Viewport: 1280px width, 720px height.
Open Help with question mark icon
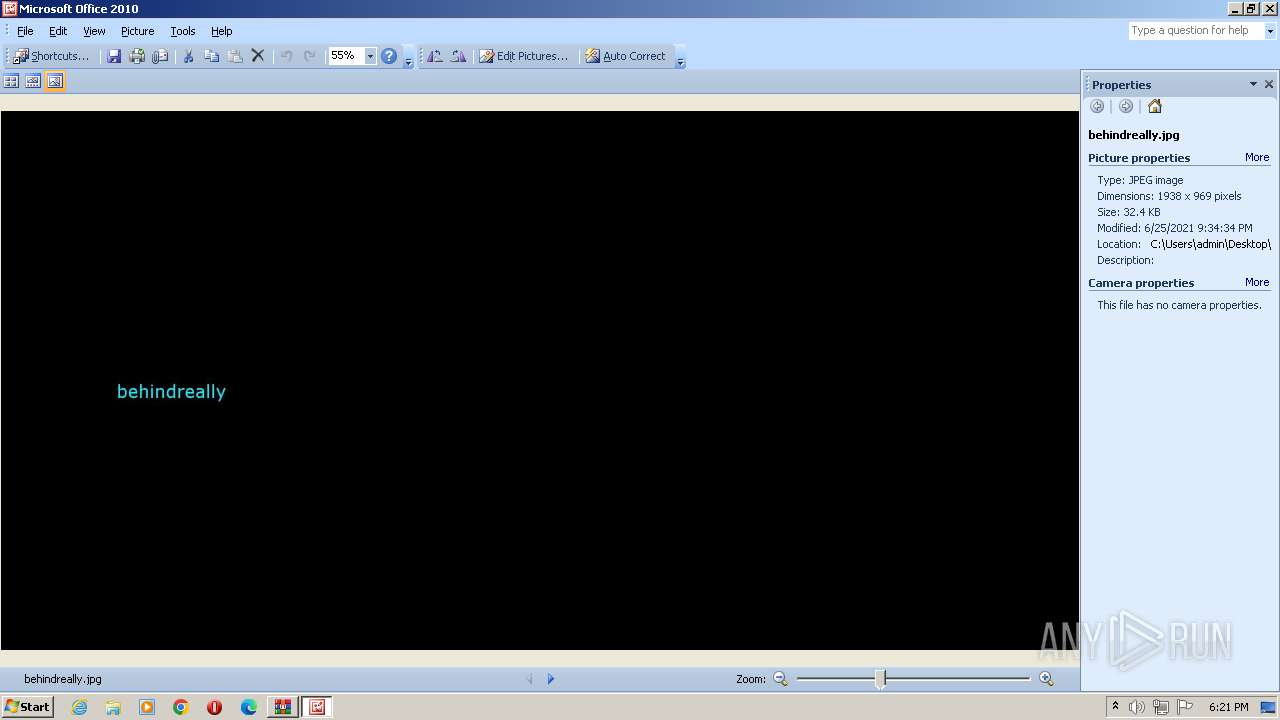(389, 56)
